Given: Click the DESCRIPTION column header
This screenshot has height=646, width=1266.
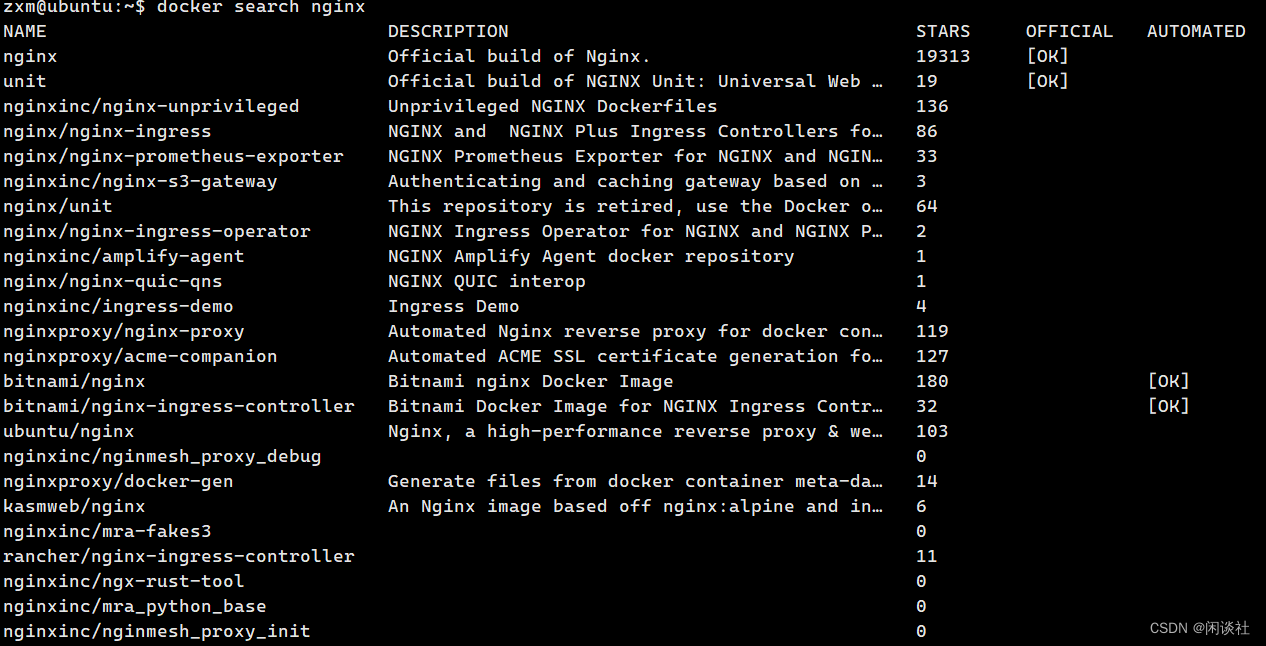Looking at the screenshot, I should pos(448,31).
